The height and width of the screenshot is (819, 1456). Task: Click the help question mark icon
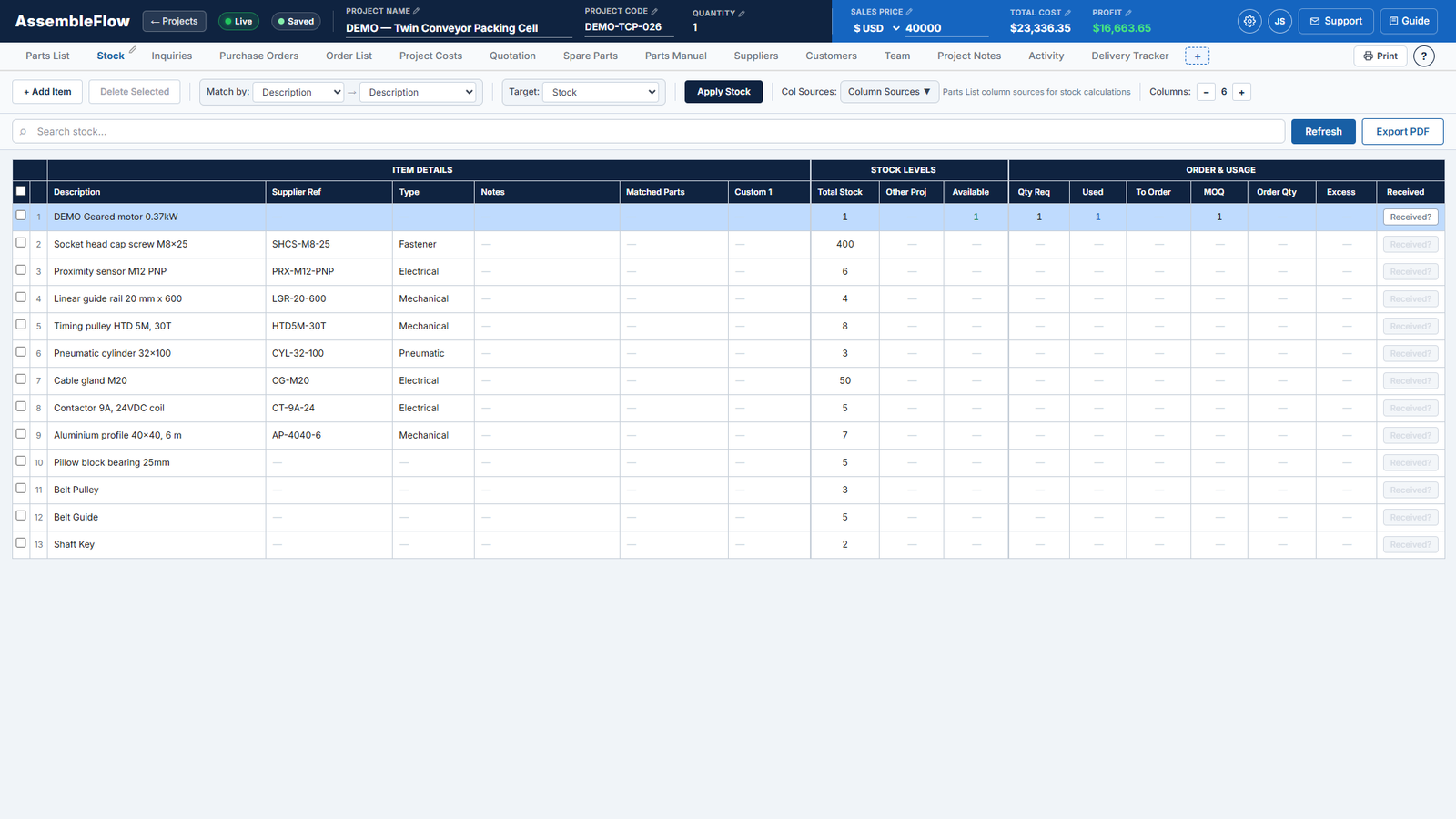point(1424,56)
